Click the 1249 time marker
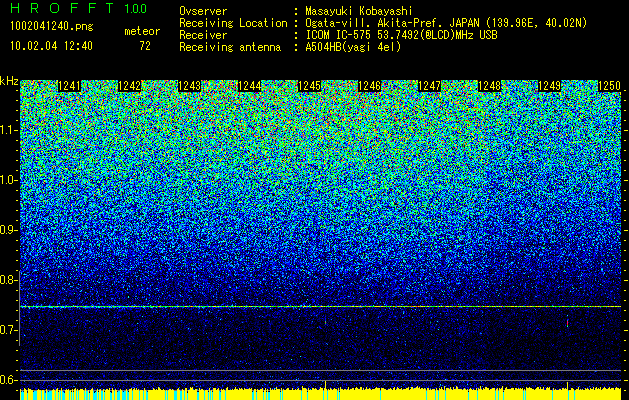 pos(550,86)
